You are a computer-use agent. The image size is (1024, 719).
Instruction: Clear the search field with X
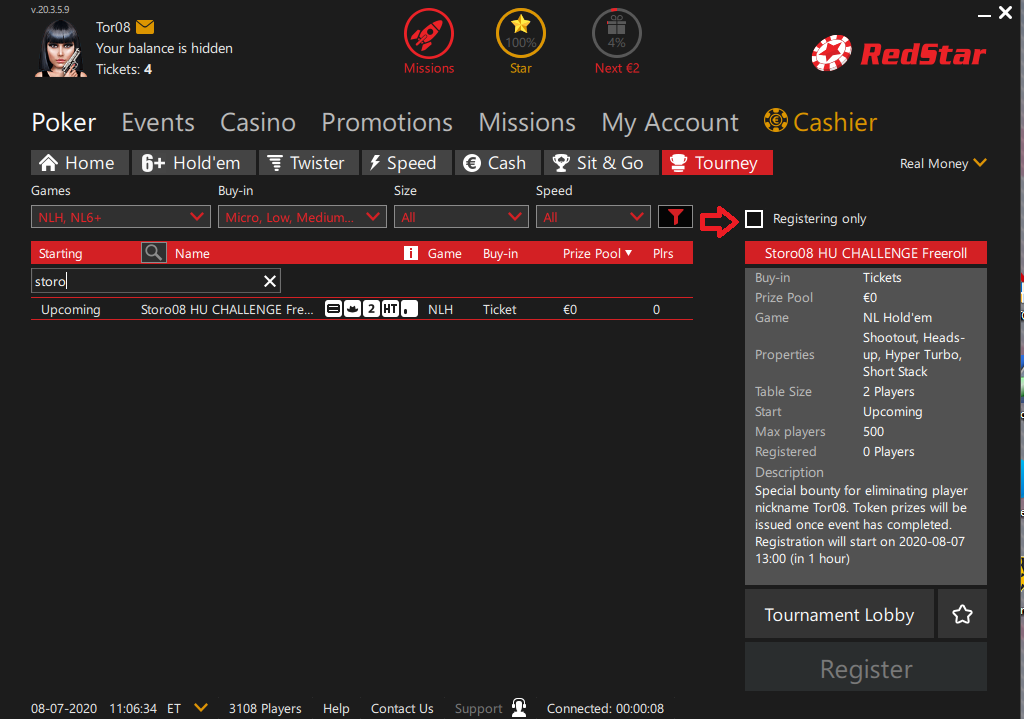point(269,281)
